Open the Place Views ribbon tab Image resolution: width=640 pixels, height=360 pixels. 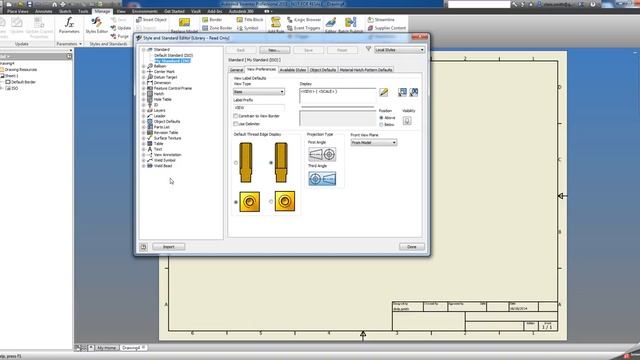(18, 11)
